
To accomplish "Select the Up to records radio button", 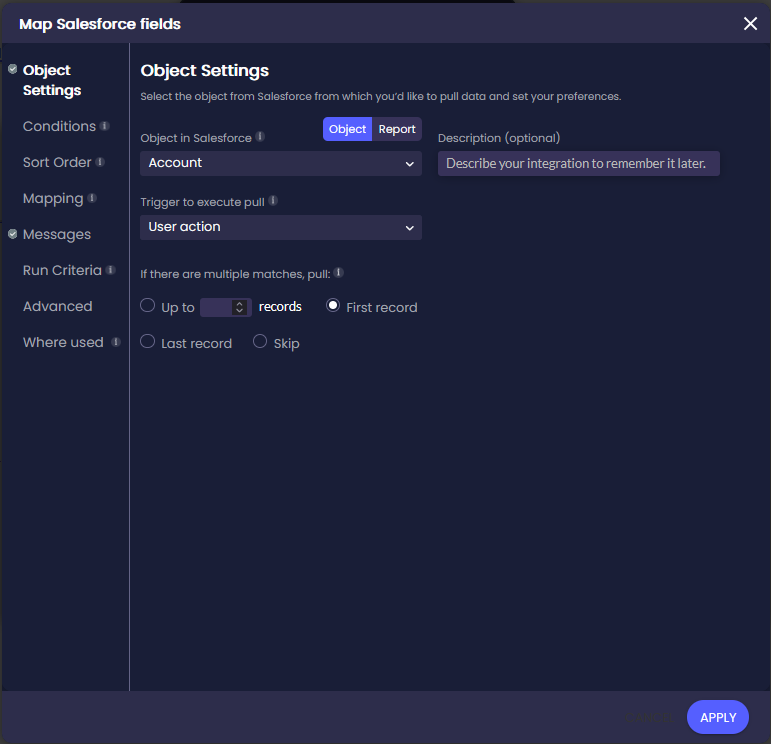I will [x=148, y=305].
